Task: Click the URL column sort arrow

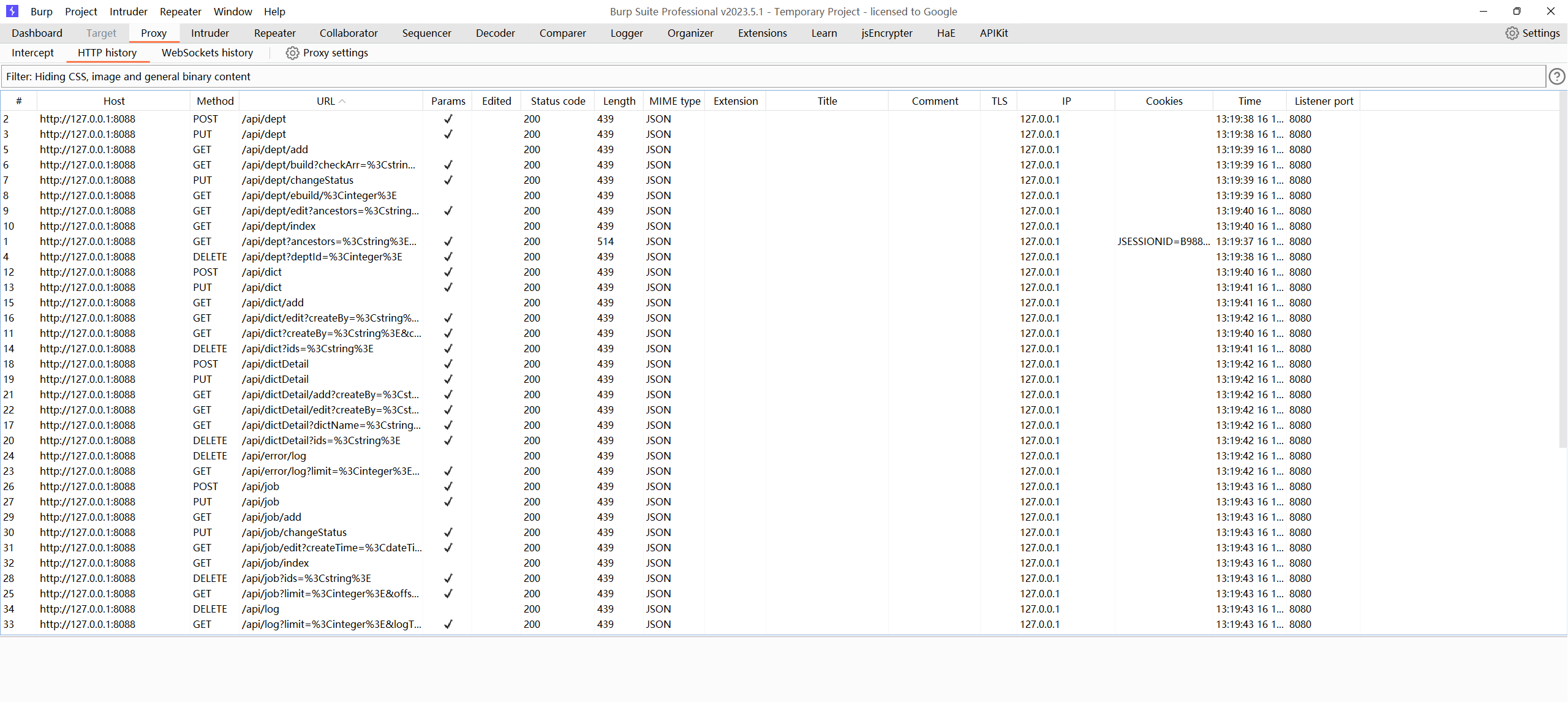Action: pos(342,102)
